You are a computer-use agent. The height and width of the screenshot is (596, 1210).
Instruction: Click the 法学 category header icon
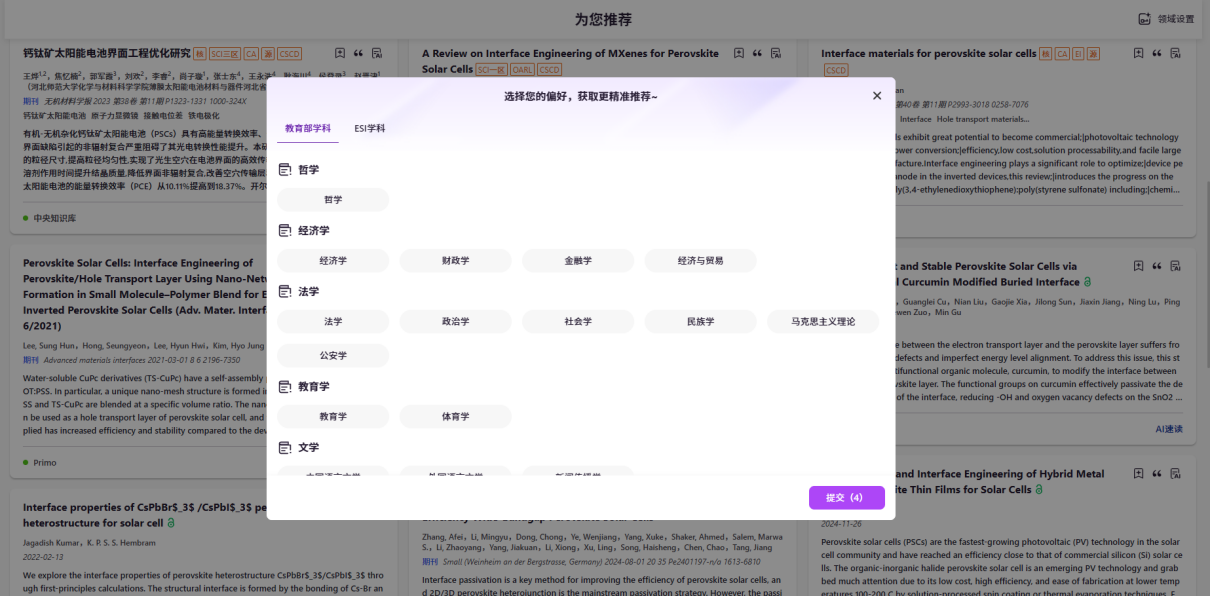click(x=284, y=292)
